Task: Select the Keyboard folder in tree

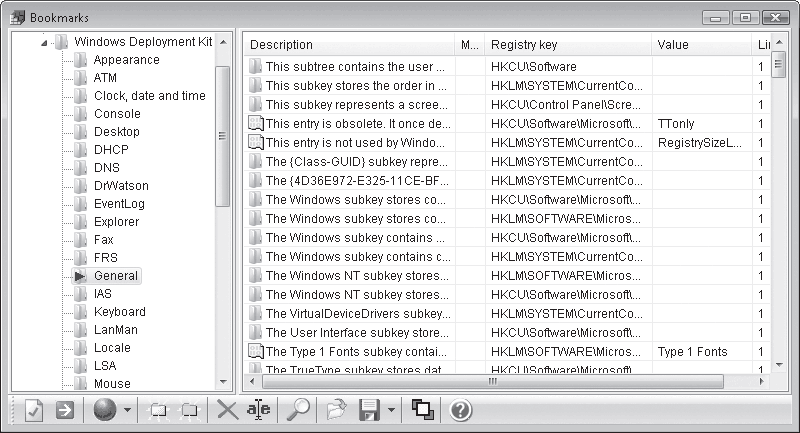Action: (119, 312)
